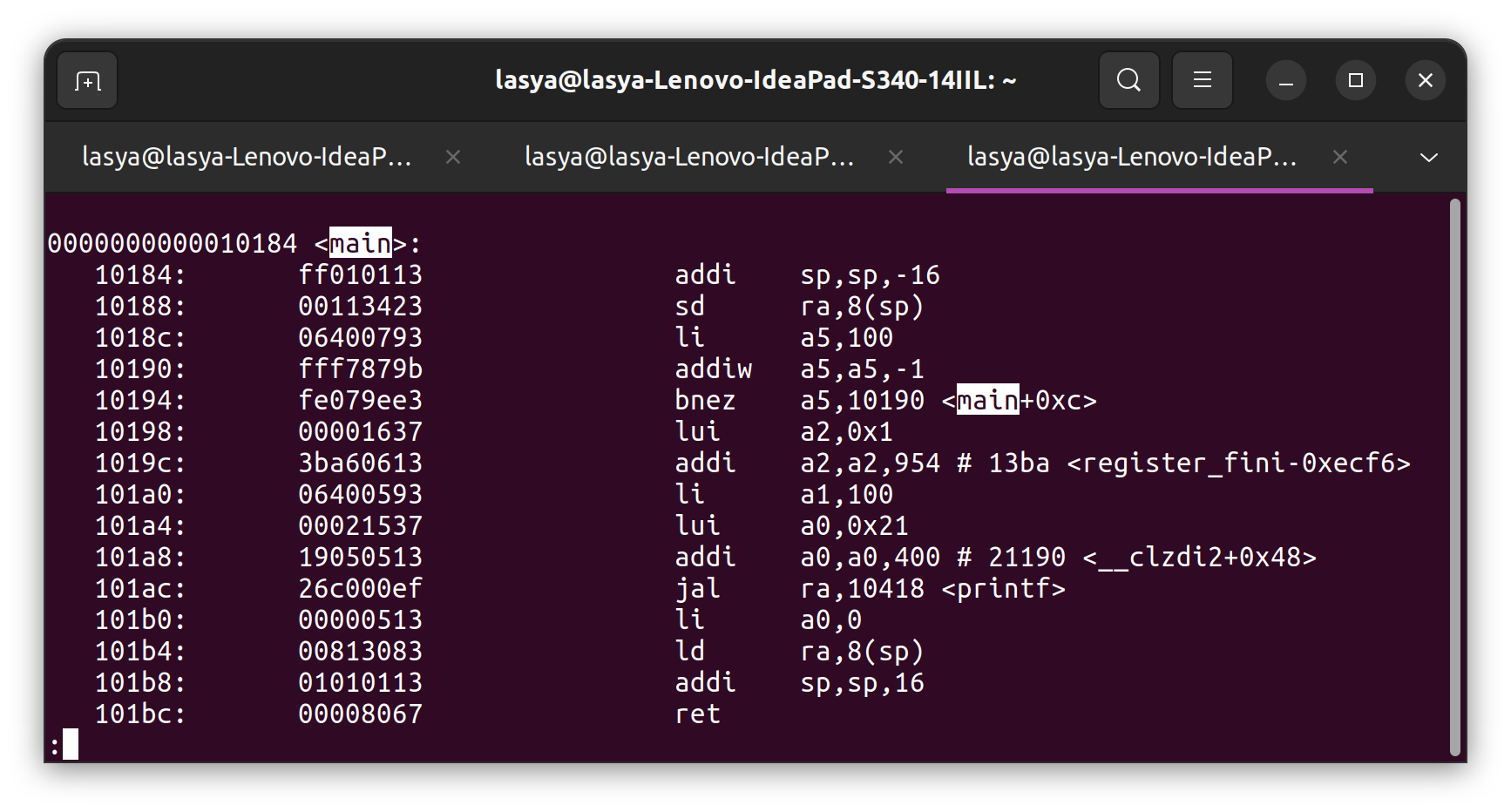
Task: Click the pager colon prompt
Action: 54,745
